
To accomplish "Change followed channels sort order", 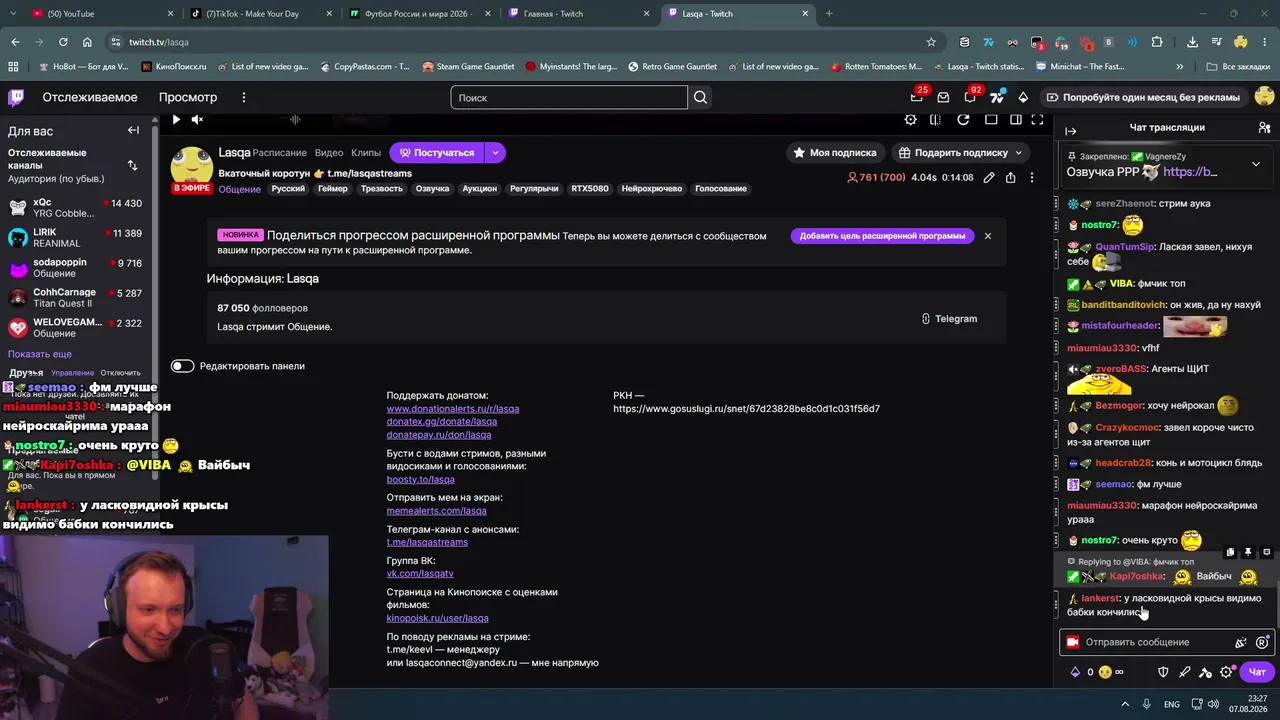I will [x=132, y=165].
